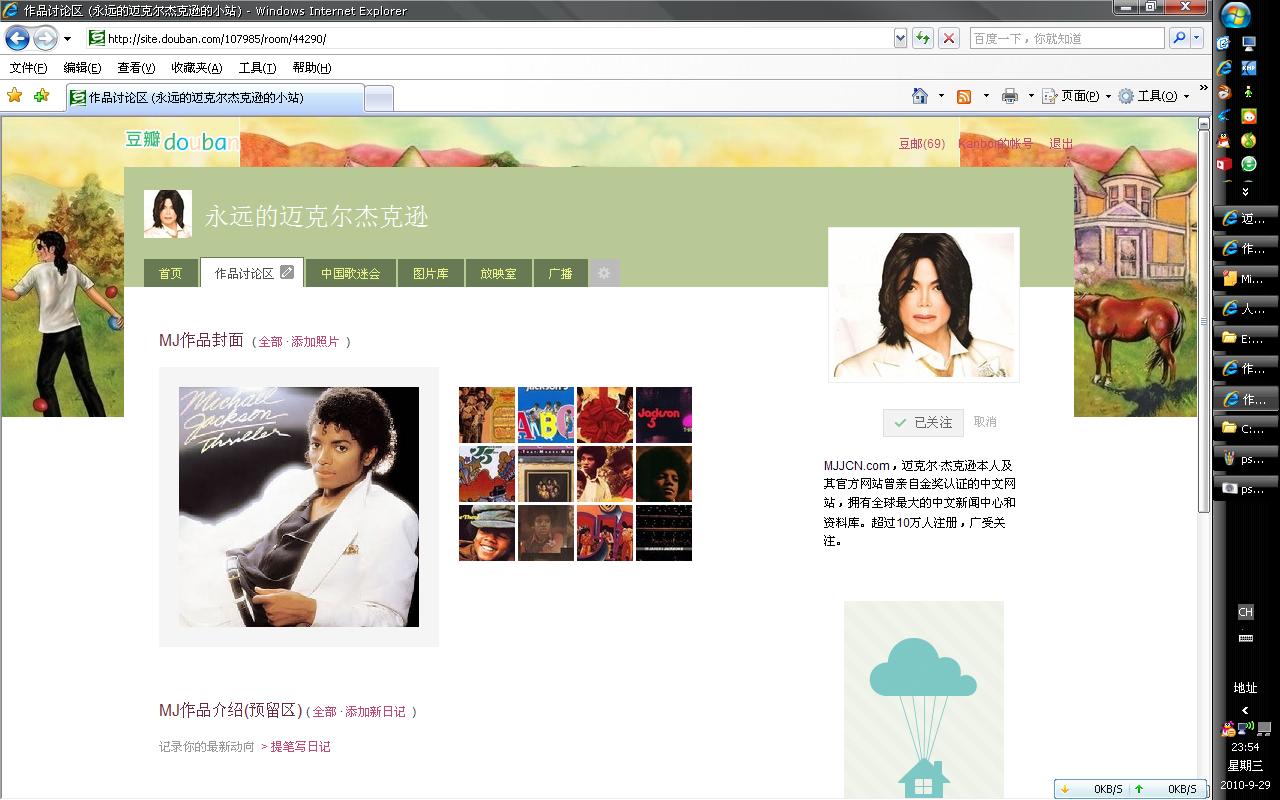Screen dimensions: 1280x800
Task: Open 豆邮(69) mail link
Action: click(x=921, y=144)
